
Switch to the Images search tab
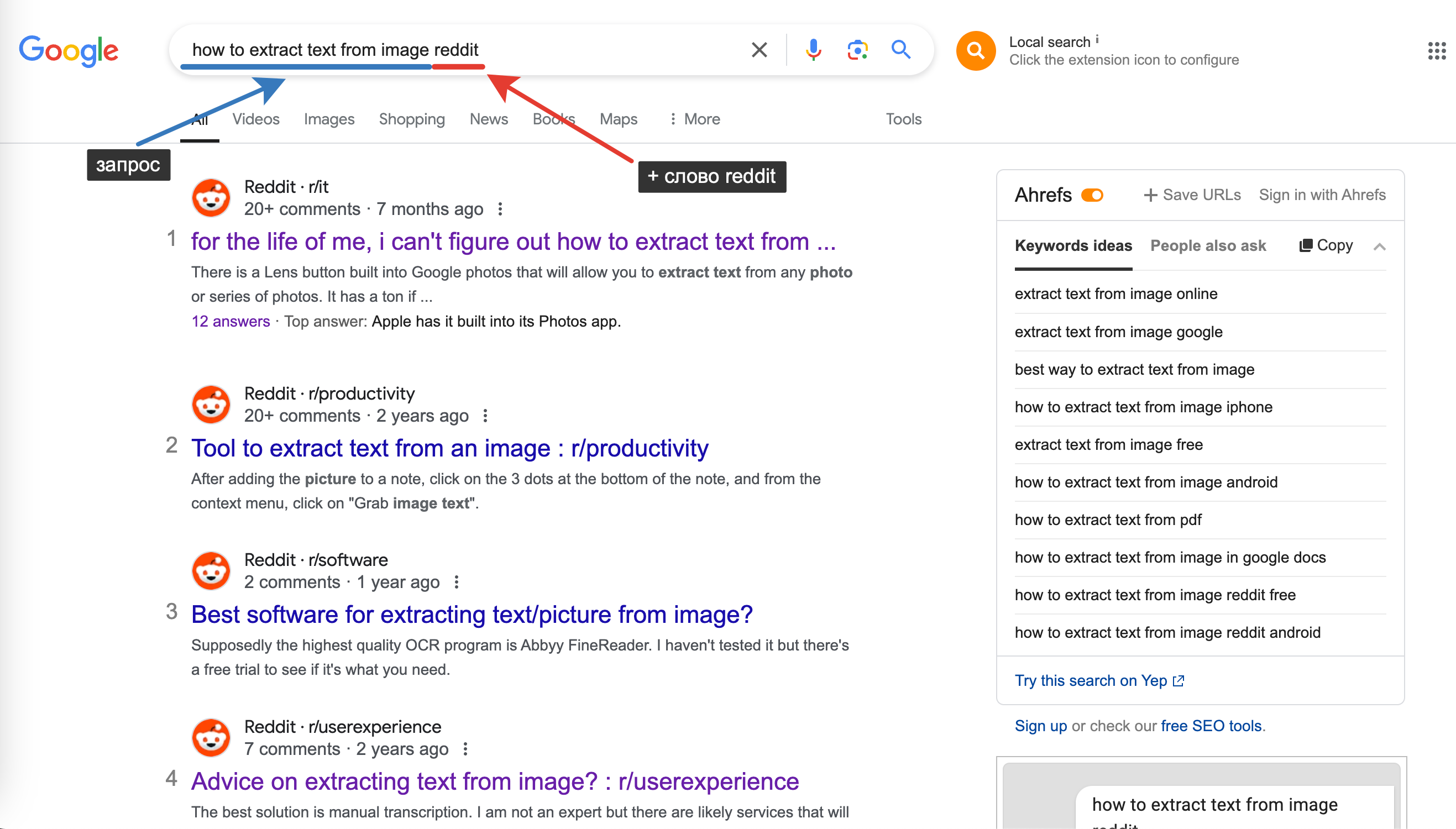point(328,119)
